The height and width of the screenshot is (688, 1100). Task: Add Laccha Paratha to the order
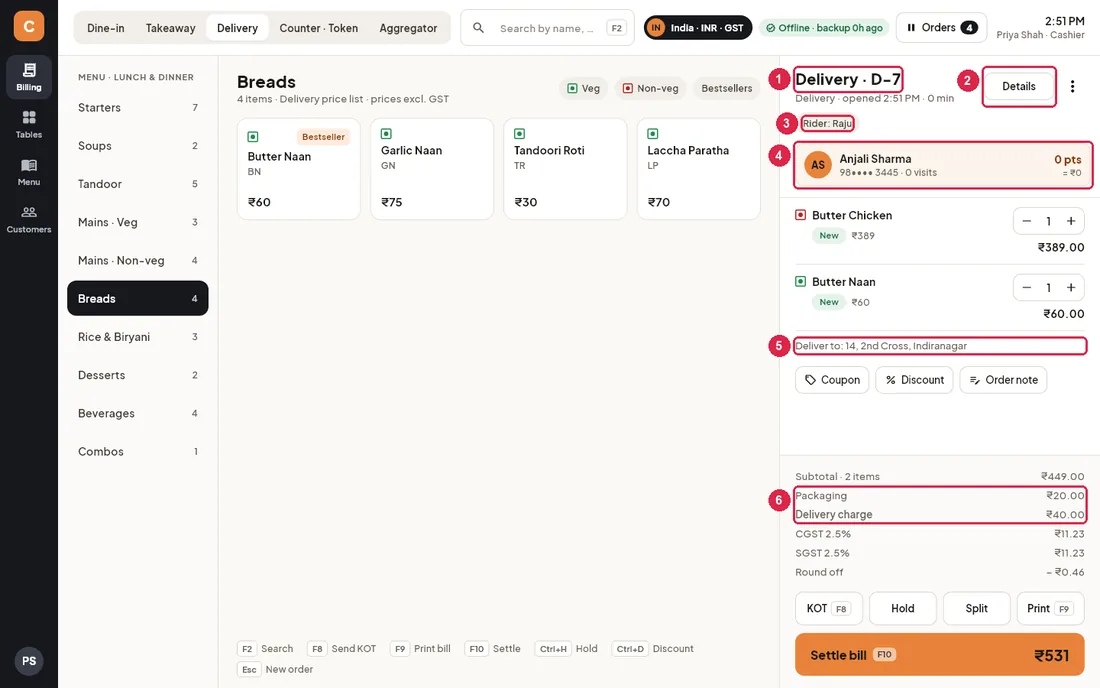pos(699,169)
